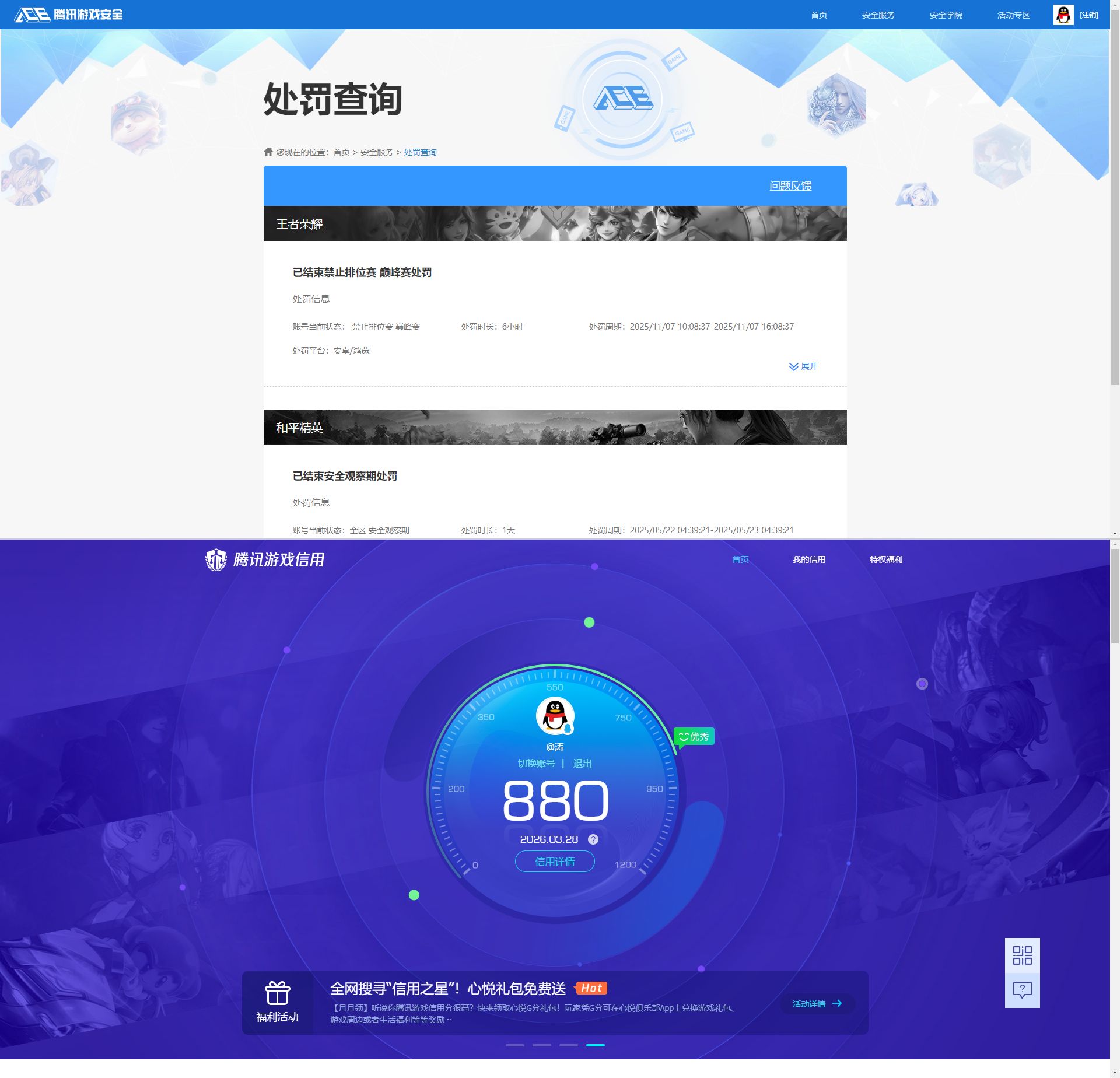
Task: Open the QR code icon at bottom right
Action: click(x=1023, y=954)
